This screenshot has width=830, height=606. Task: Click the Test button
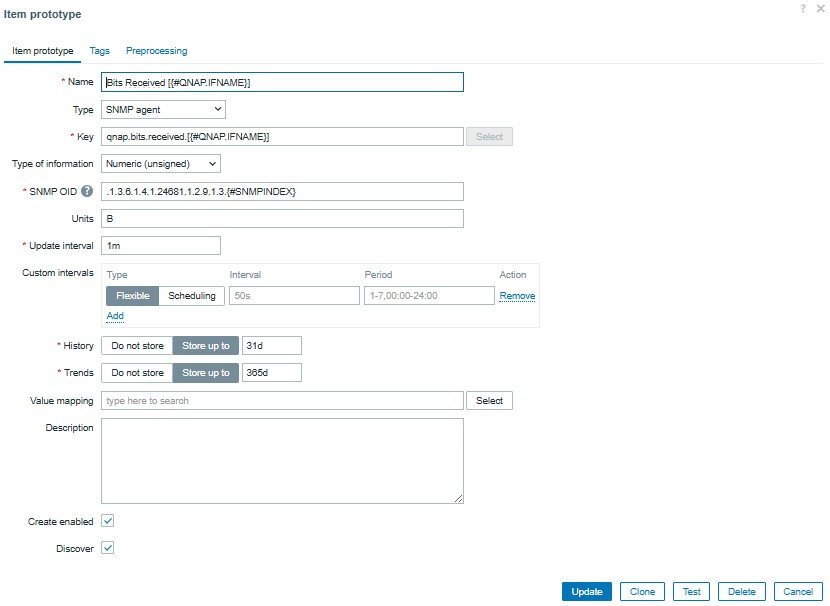(691, 592)
